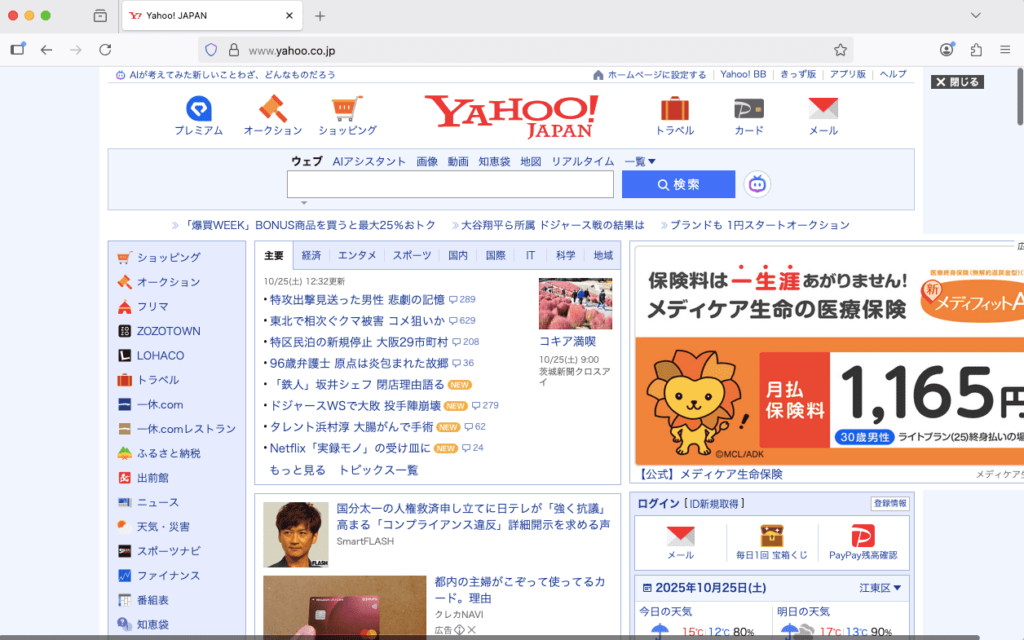Open the browser extensions puzzle icon
1024x640 pixels.
976,50
